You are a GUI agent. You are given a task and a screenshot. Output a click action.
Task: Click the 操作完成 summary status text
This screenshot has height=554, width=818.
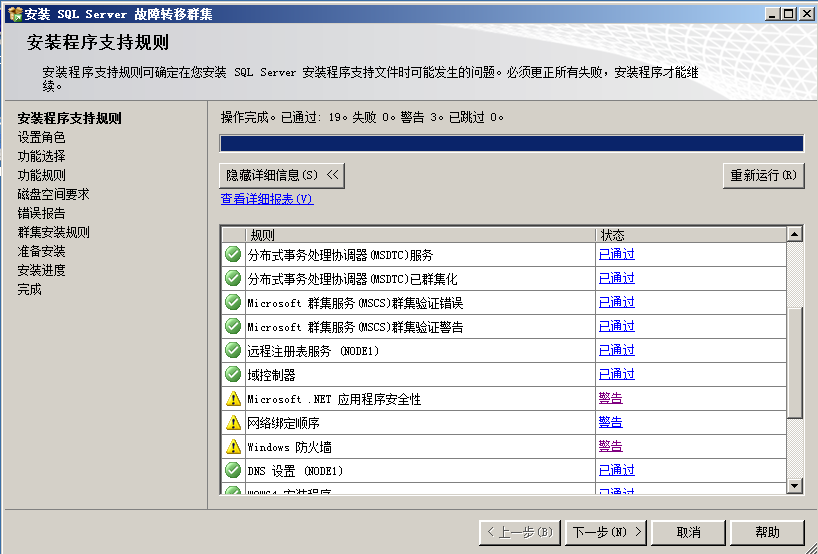pos(362,117)
